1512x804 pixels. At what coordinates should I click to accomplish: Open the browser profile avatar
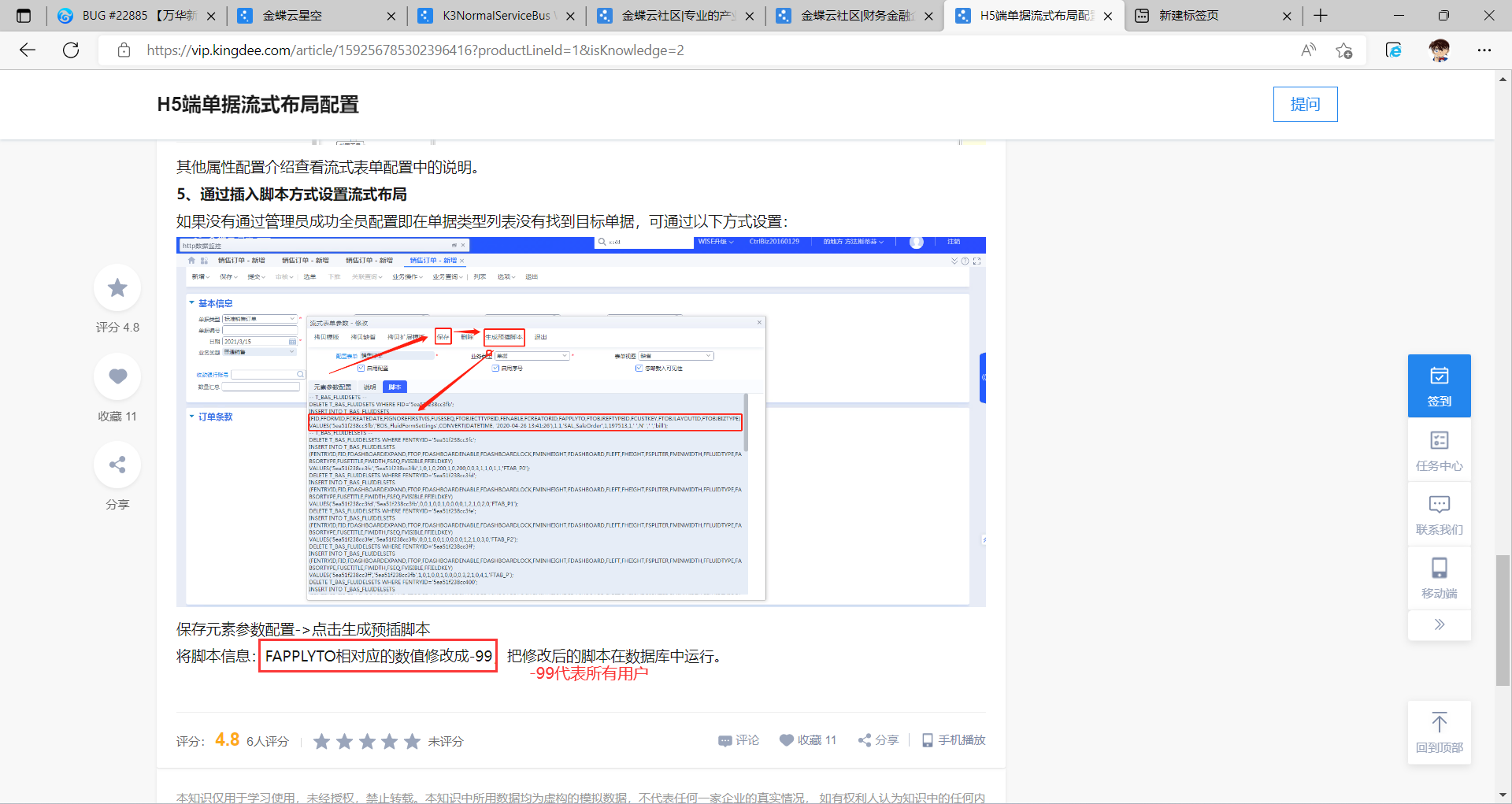(x=1440, y=50)
